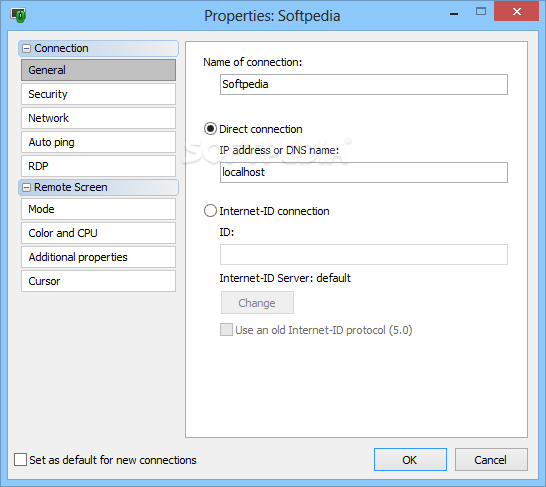Select the RDP settings item
The height and width of the screenshot is (487, 546).
(98, 166)
